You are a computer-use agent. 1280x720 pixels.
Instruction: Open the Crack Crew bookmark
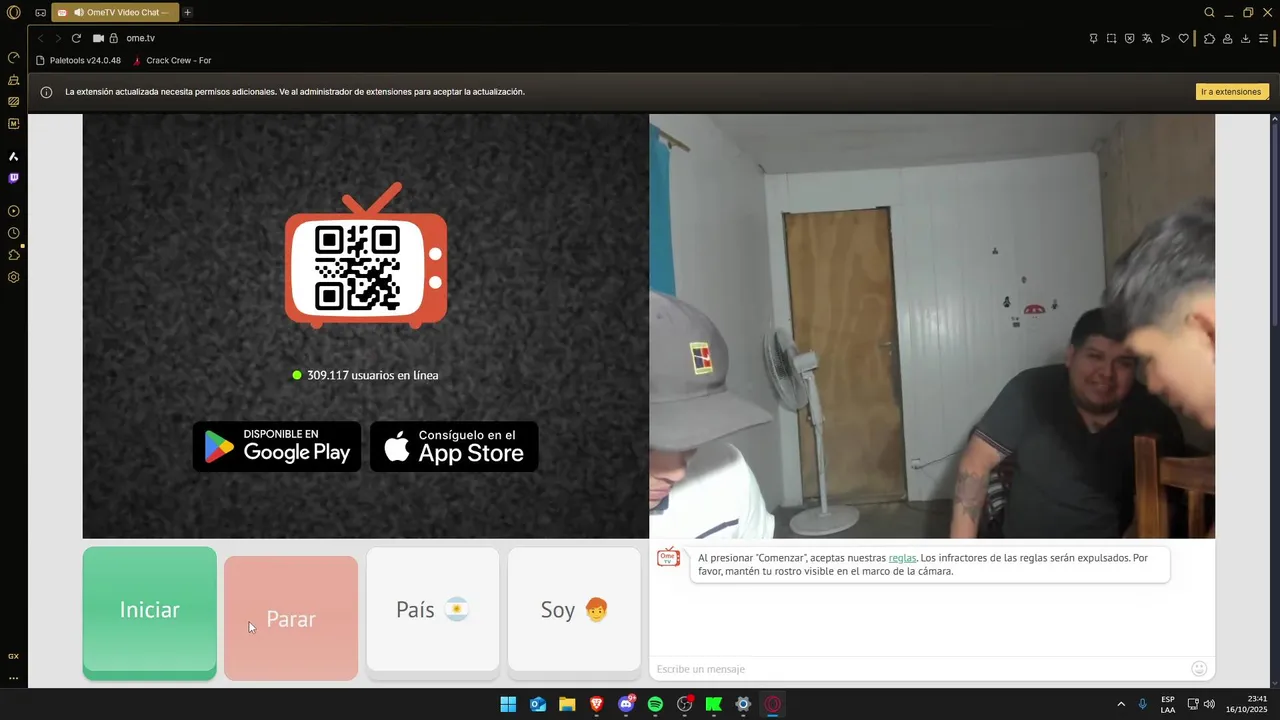[x=172, y=60]
